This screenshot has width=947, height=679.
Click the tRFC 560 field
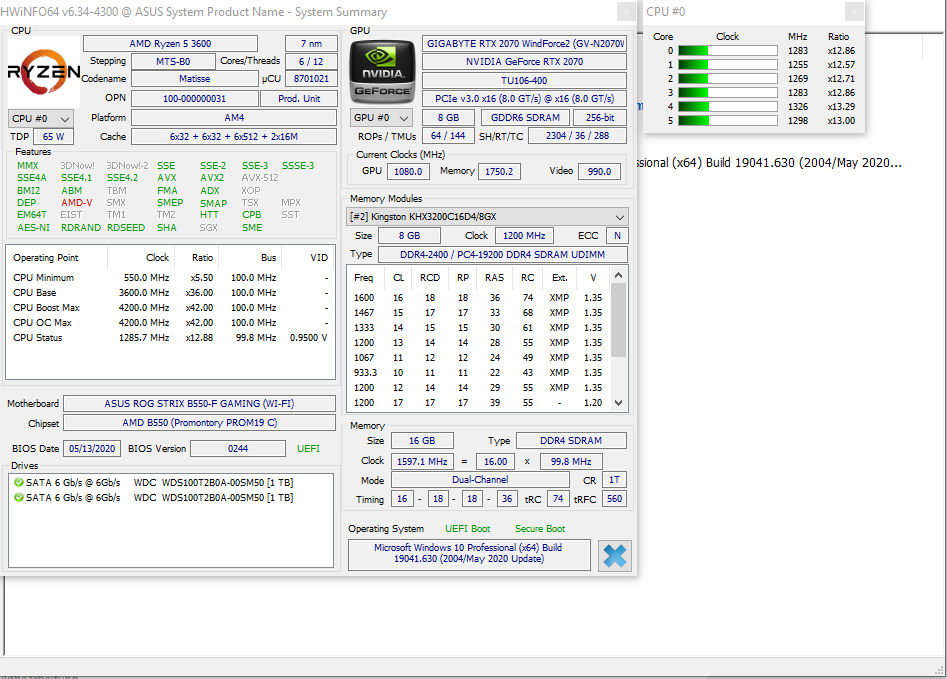tap(614, 499)
